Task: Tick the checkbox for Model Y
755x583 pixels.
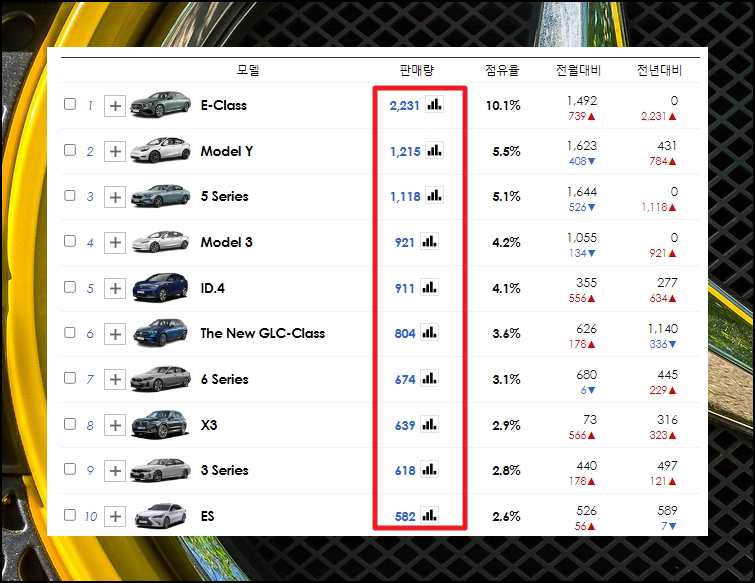Action: click(70, 150)
